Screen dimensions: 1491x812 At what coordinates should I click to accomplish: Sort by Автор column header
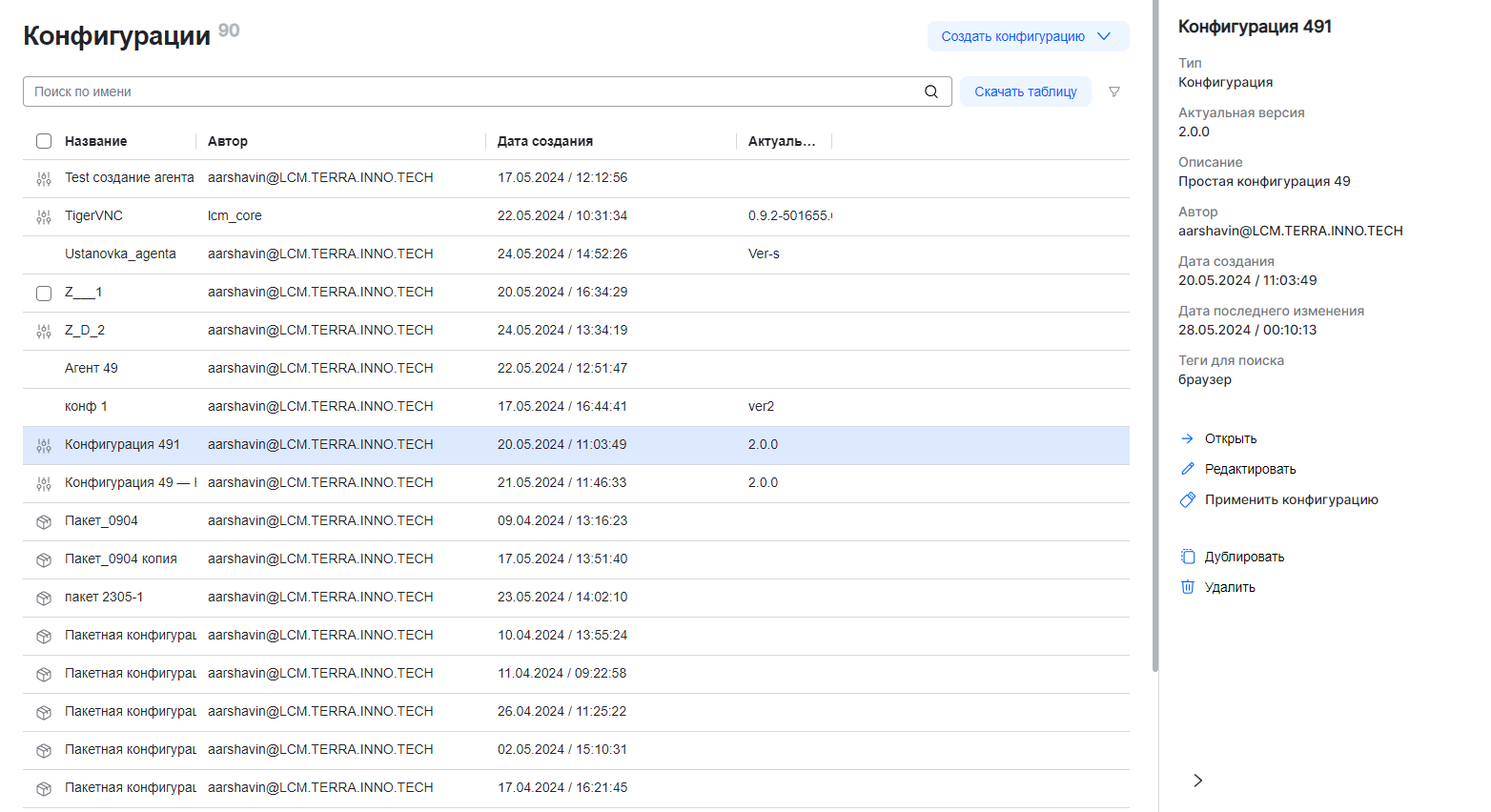228,141
